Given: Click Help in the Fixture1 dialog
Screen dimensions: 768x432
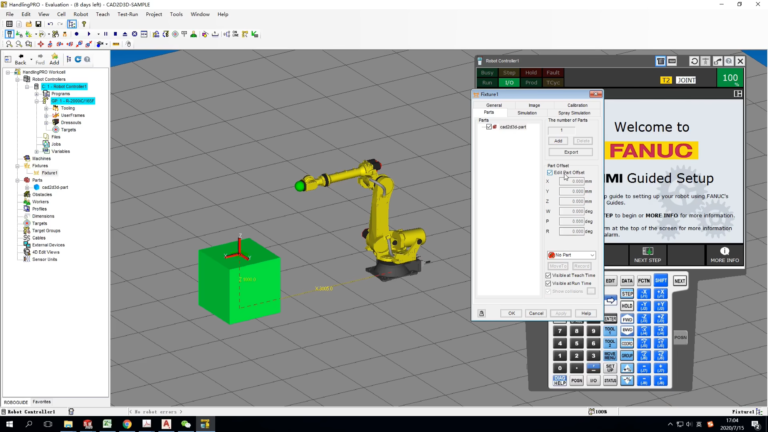Looking at the screenshot, I should click(586, 313).
